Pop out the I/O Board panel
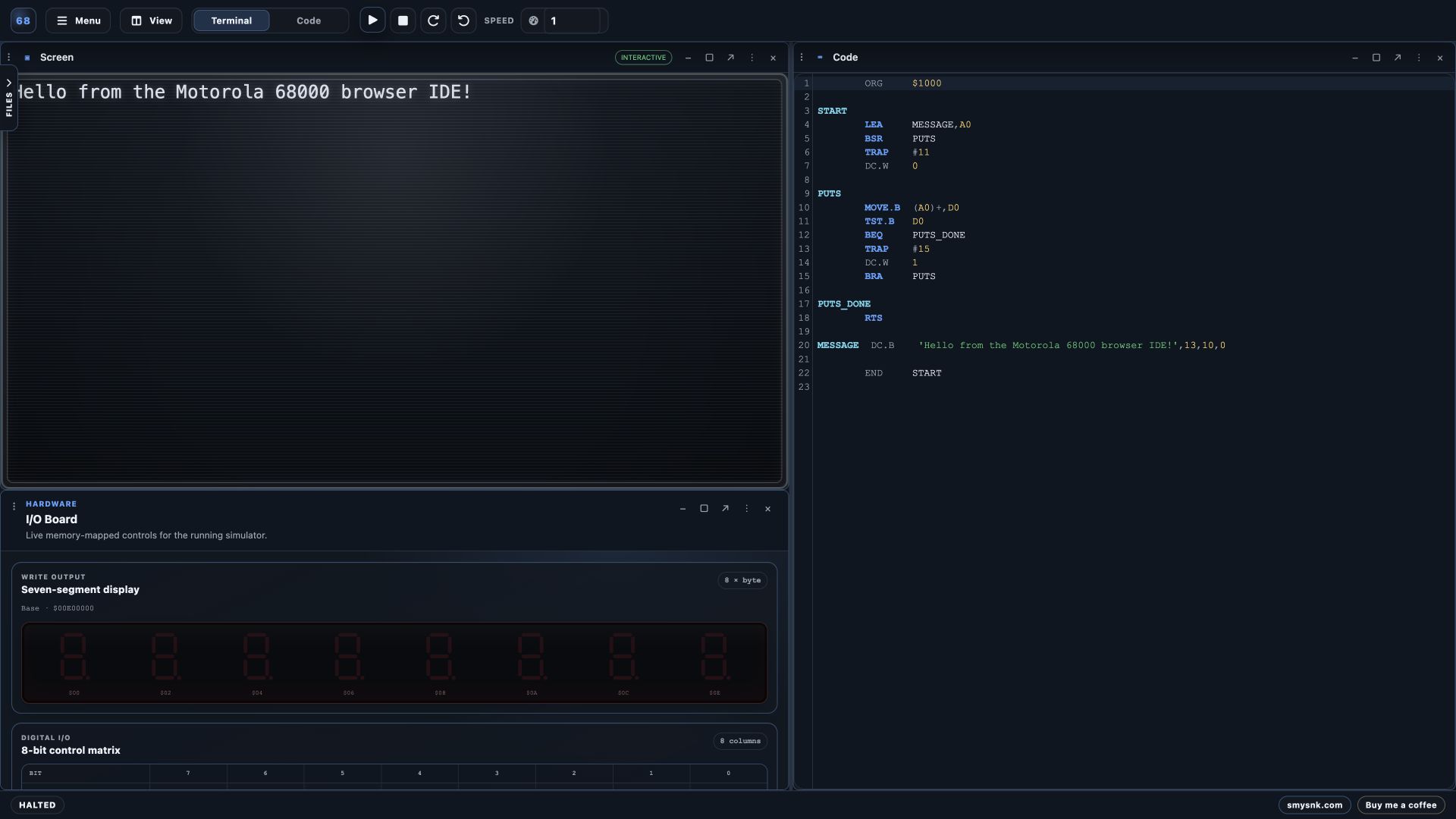1456x819 pixels. [x=725, y=509]
